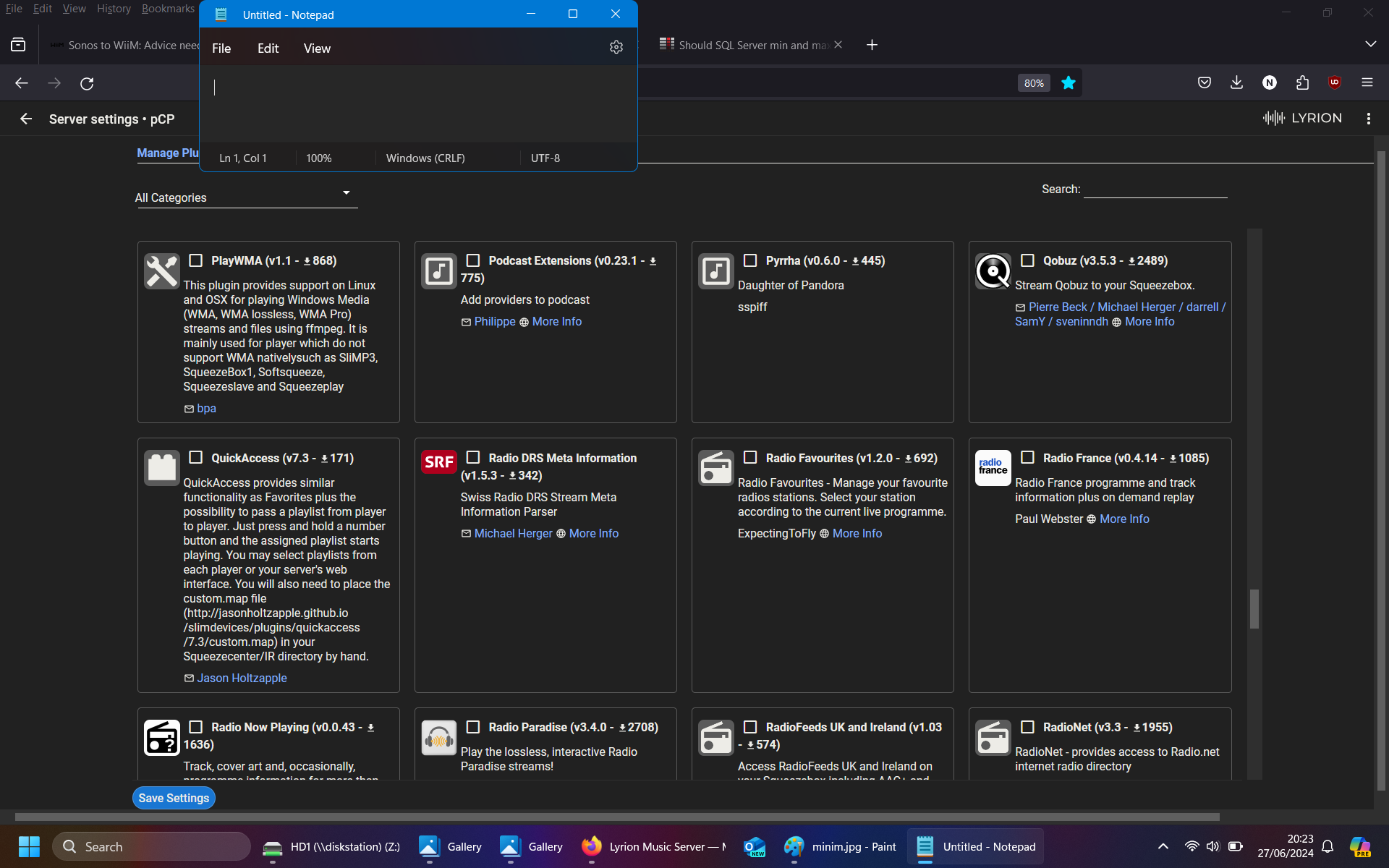Tick the QuickAccess plugin checkbox
The height and width of the screenshot is (868, 1389).
[x=195, y=457]
